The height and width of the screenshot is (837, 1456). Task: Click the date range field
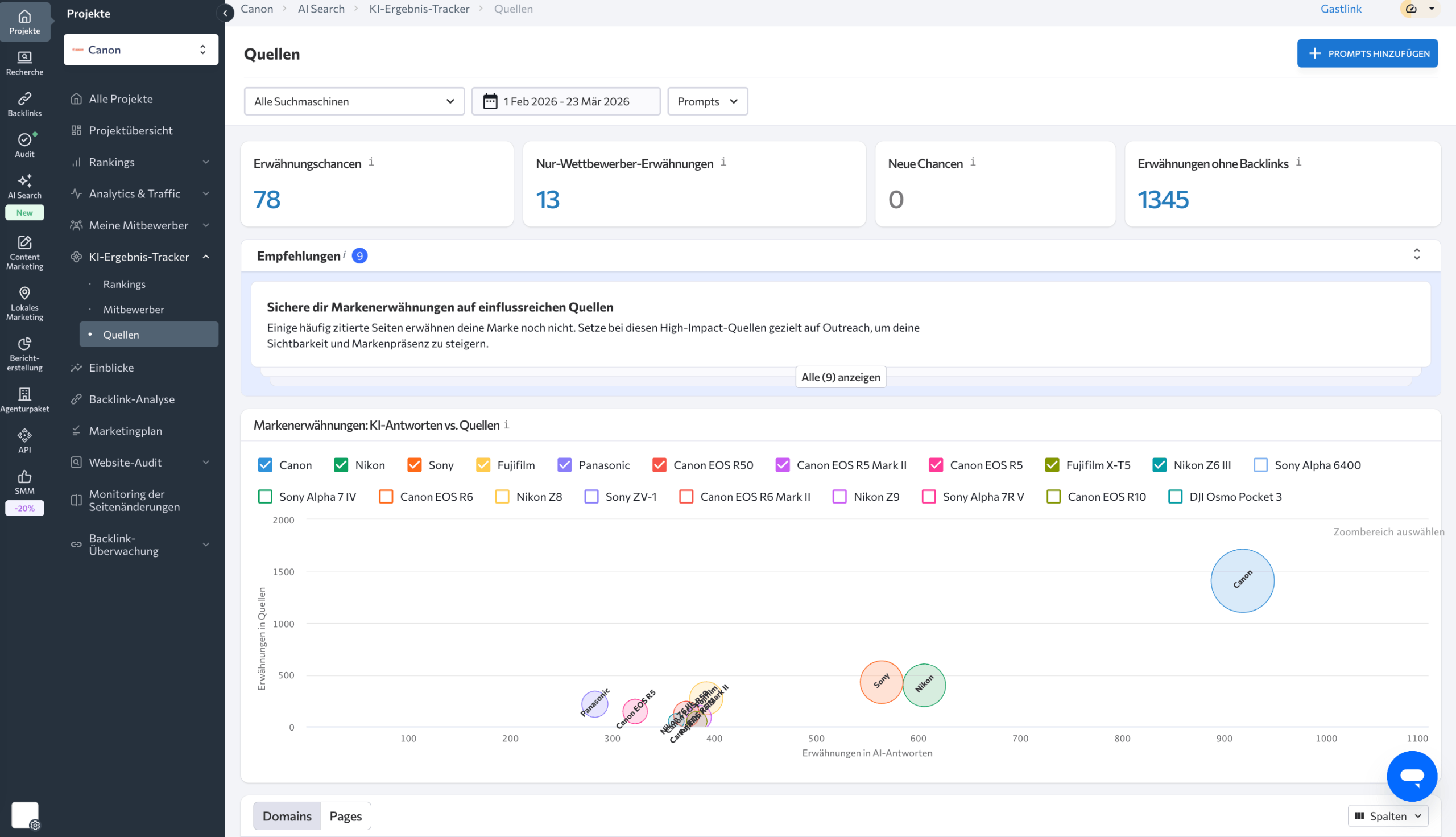(565, 101)
